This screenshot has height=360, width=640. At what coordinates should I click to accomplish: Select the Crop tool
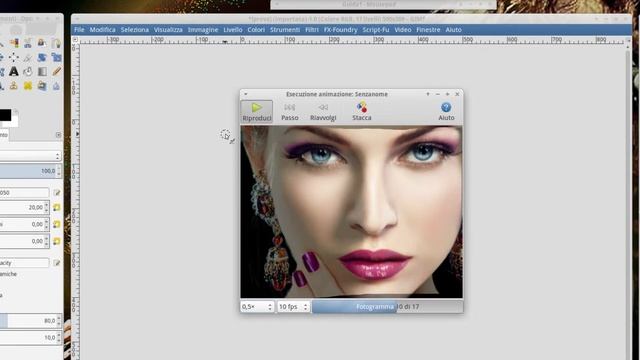[x=28, y=57]
